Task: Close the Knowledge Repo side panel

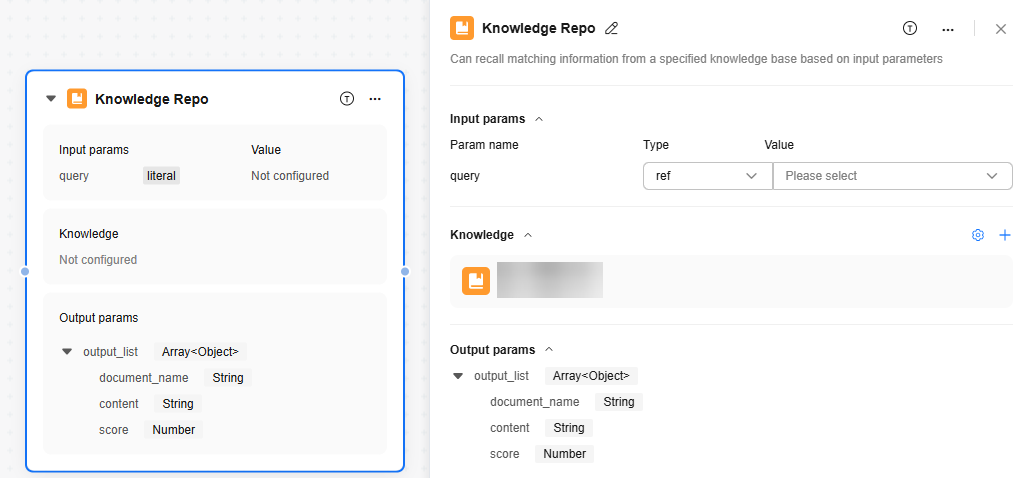Action: [x=1001, y=29]
